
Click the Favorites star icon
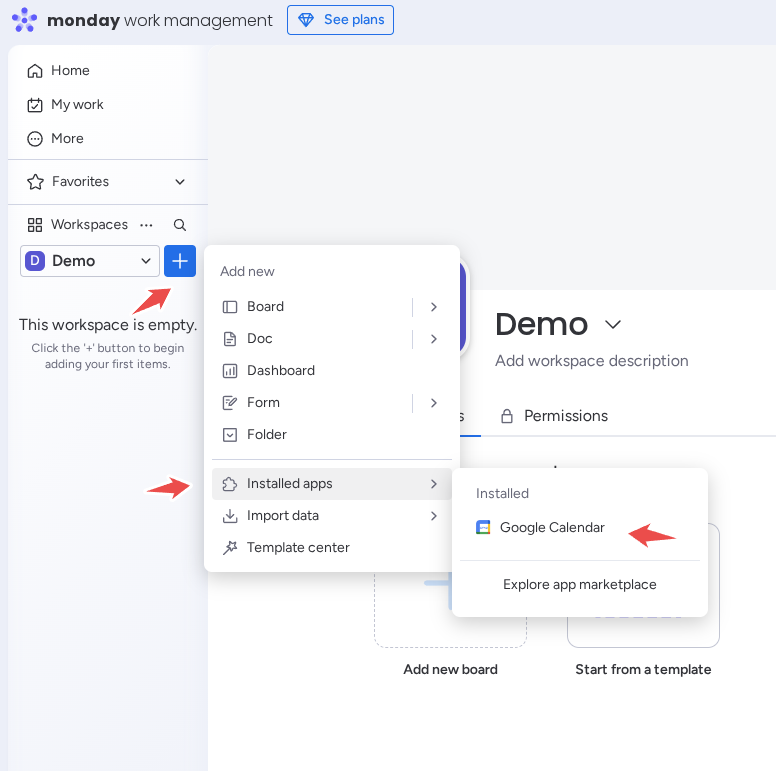point(35,182)
